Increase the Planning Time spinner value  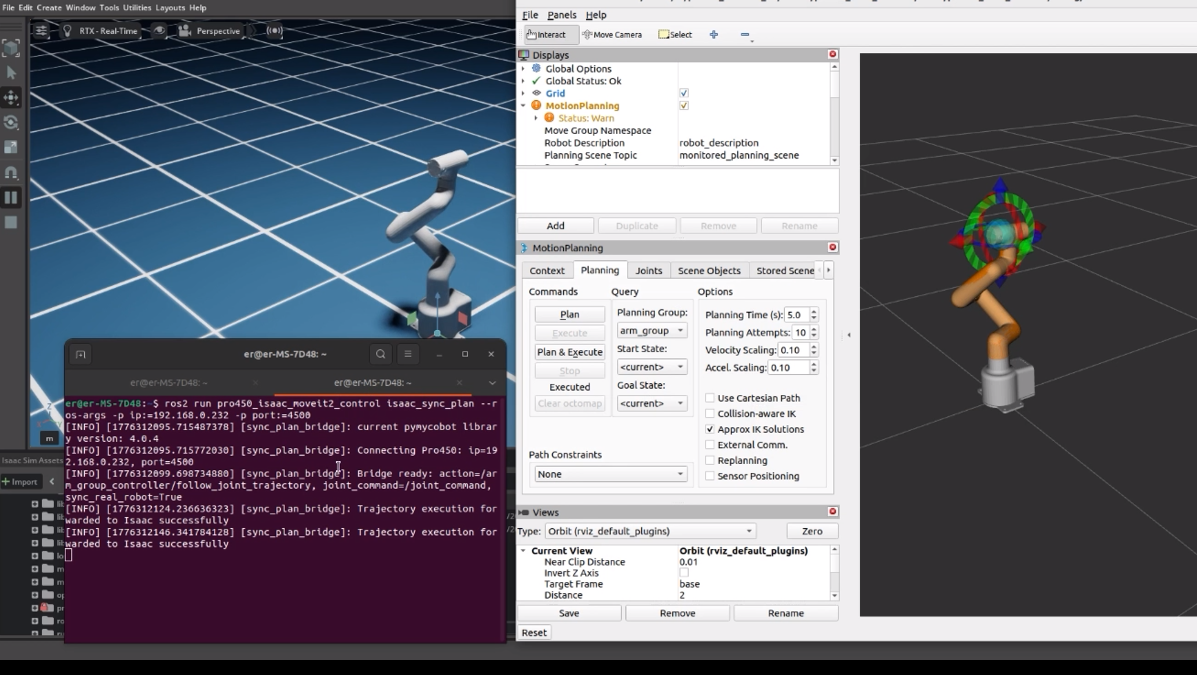[814, 312]
